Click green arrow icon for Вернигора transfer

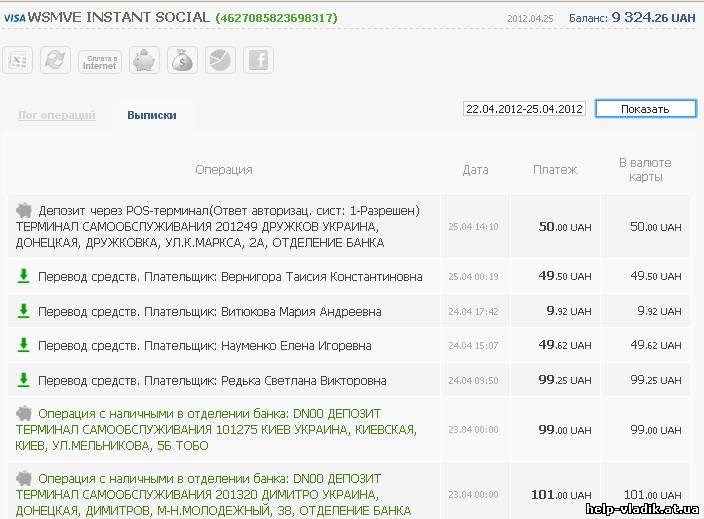[23, 277]
